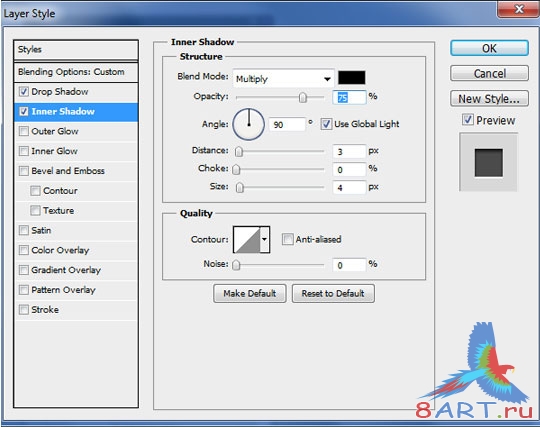Close the Layer Style dialog
This screenshot has width=540, height=427.
pyautogui.click(x=518, y=9)
